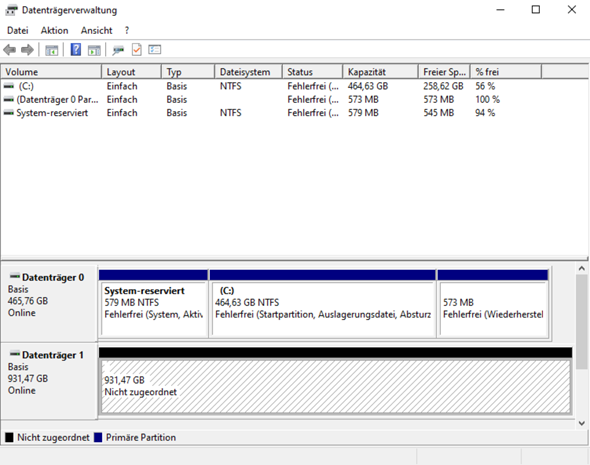Image resolution: width=590 pixels, height=465 pixels.
Task: Click the blue Primäre Partition legend swatch
Action: [98, 438]
